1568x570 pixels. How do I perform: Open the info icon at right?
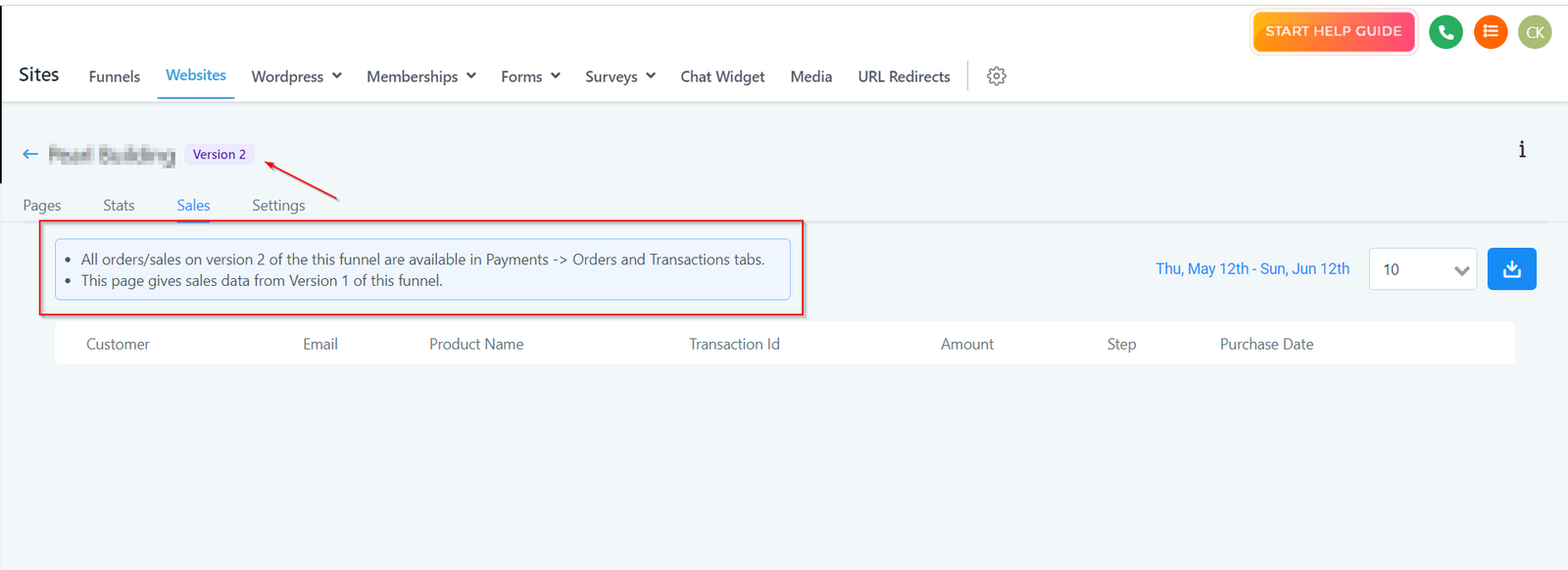point(1522,150)
